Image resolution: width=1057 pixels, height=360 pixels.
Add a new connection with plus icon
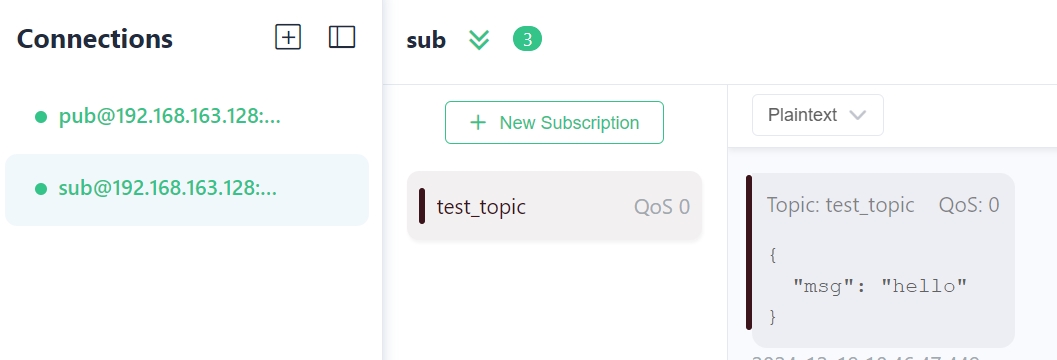click(x=288, y=36)
